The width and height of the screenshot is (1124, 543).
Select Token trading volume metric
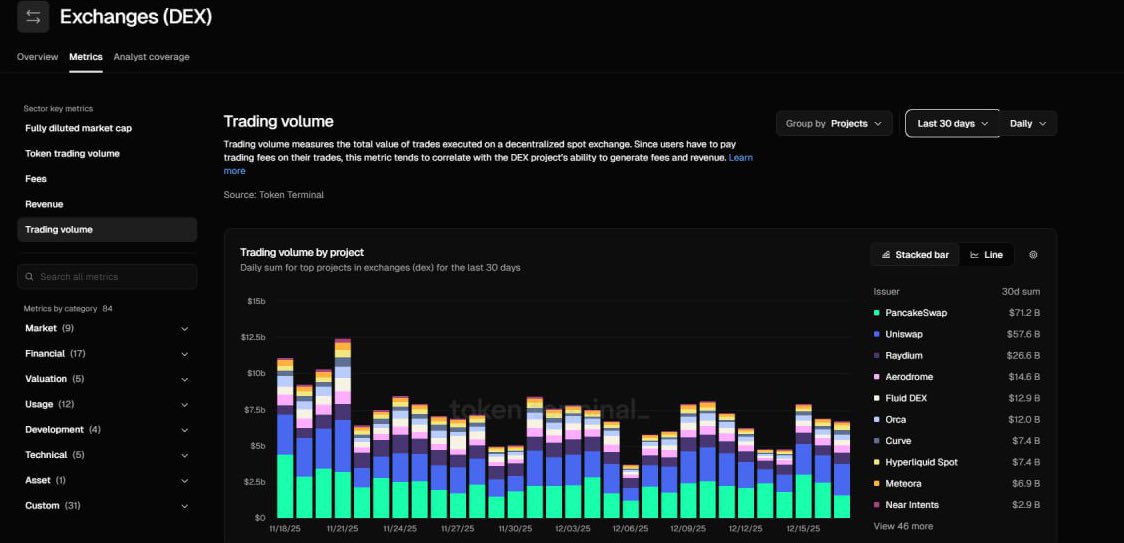pyautogui.click(x=72, y=154)
